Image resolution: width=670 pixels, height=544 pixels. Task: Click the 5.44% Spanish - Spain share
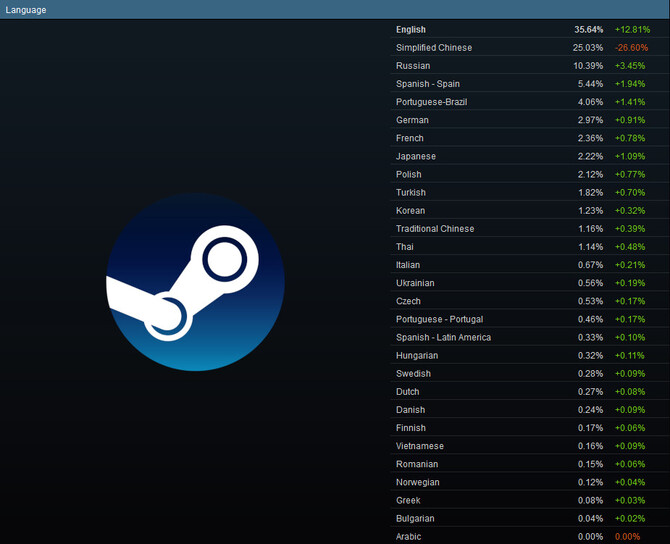coord(591,84)
